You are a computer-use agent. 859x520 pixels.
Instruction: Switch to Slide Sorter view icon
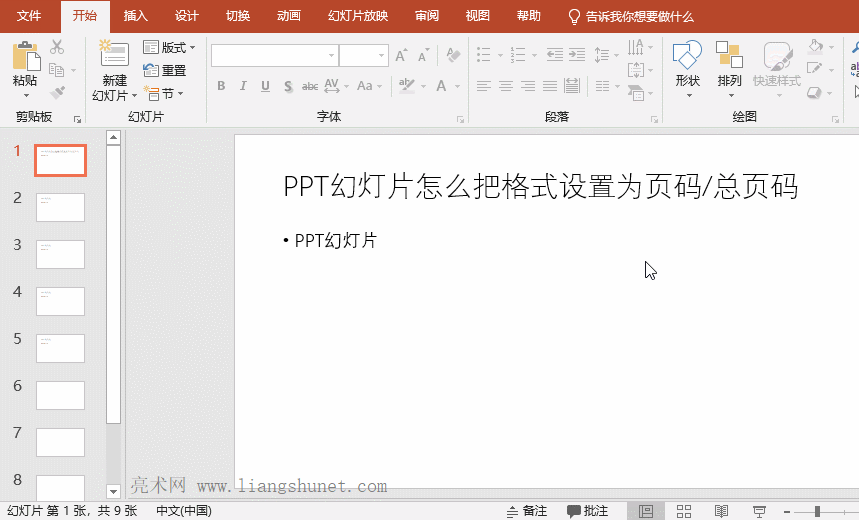pos(684,511)
